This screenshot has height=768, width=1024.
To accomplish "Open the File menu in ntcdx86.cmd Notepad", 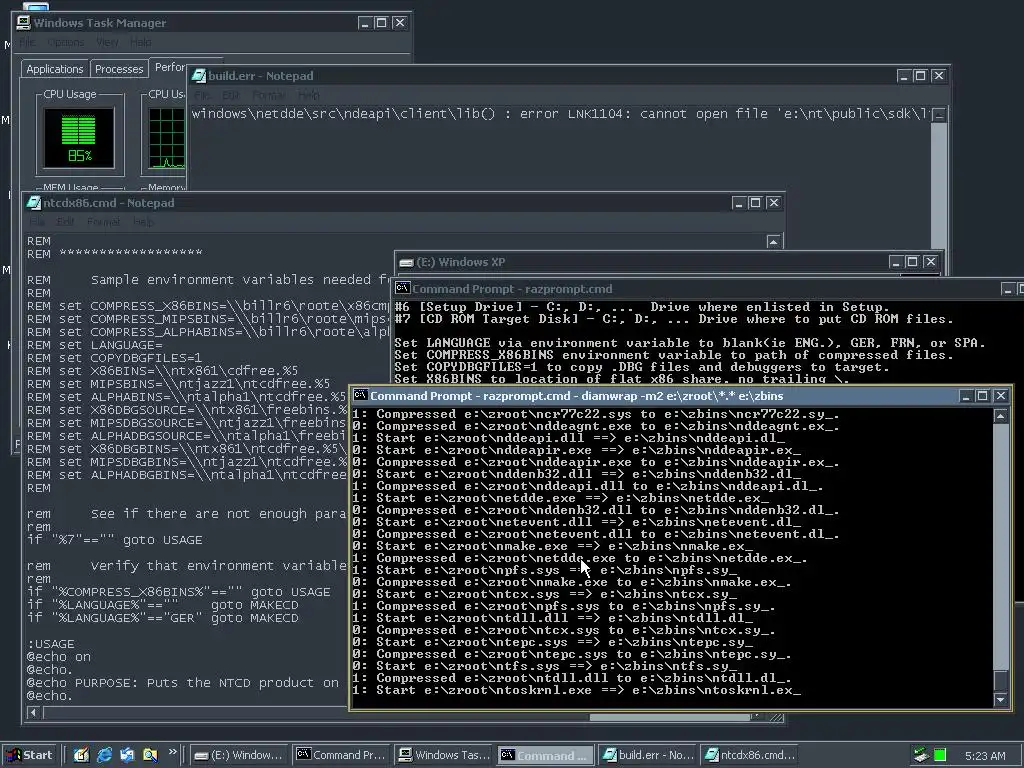I will coord(37,222).
